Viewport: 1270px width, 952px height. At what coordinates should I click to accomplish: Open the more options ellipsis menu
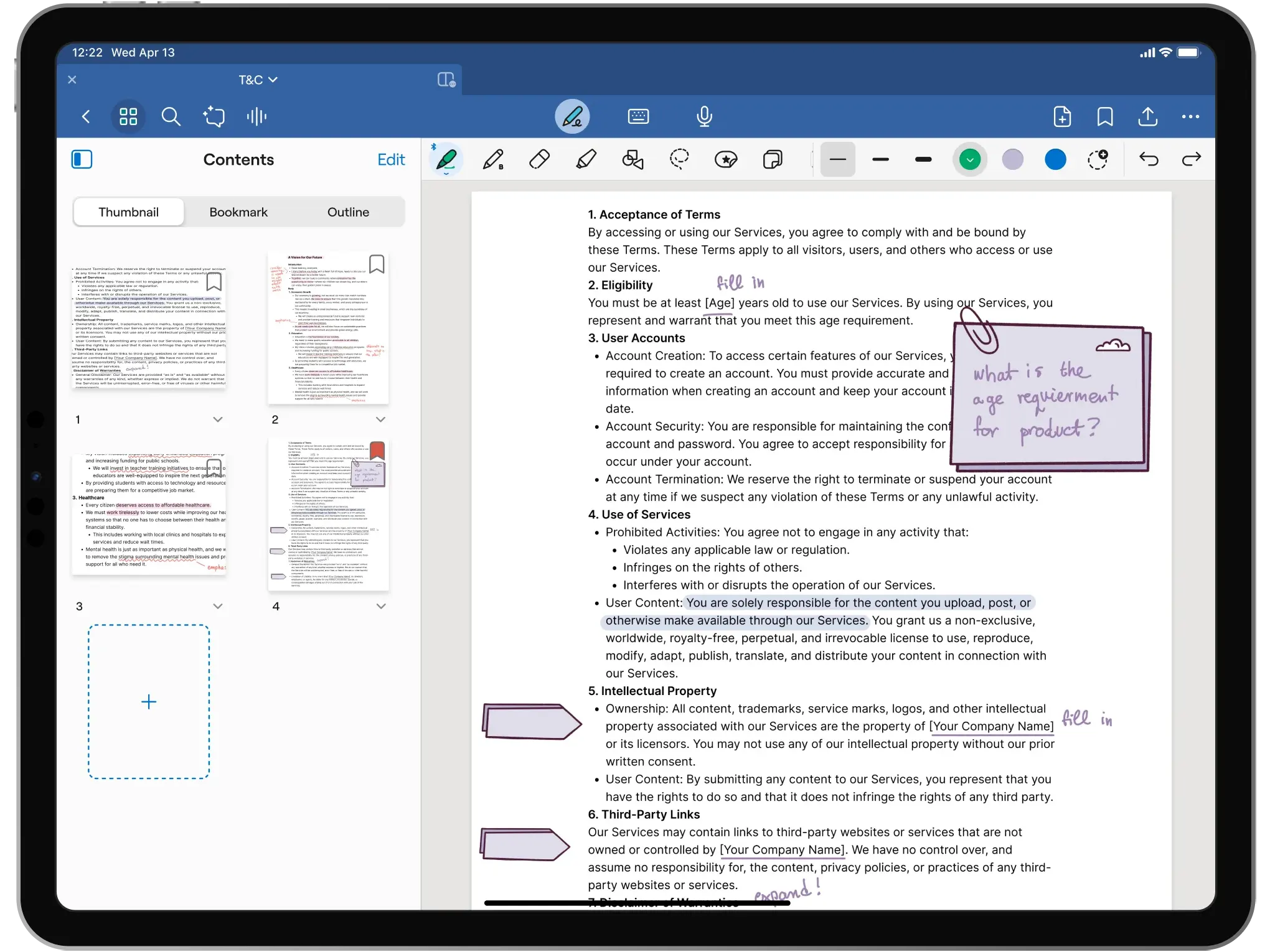(x=1190, y=116)
